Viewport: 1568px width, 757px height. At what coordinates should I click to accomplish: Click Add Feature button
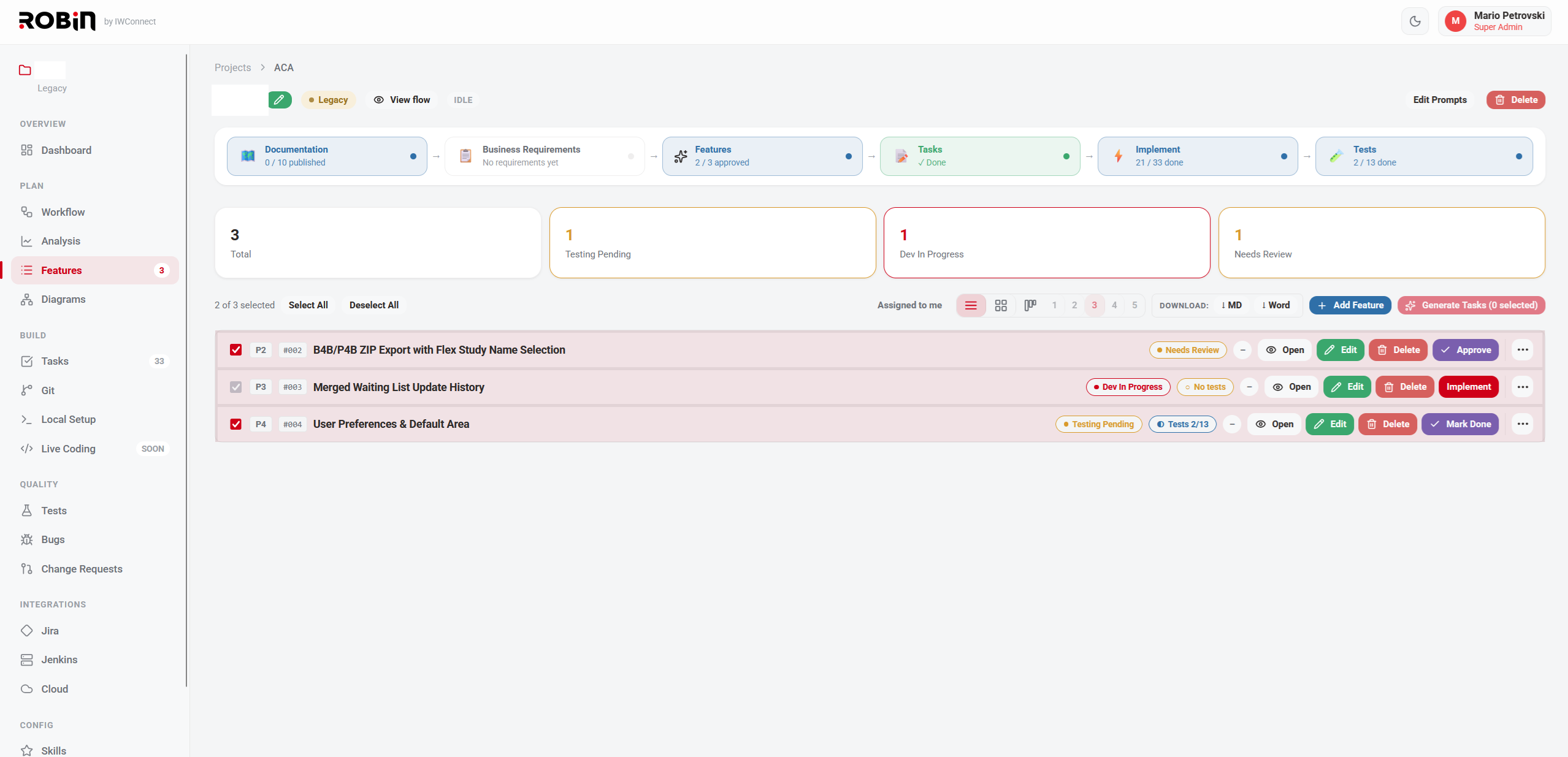[1350, 305]
